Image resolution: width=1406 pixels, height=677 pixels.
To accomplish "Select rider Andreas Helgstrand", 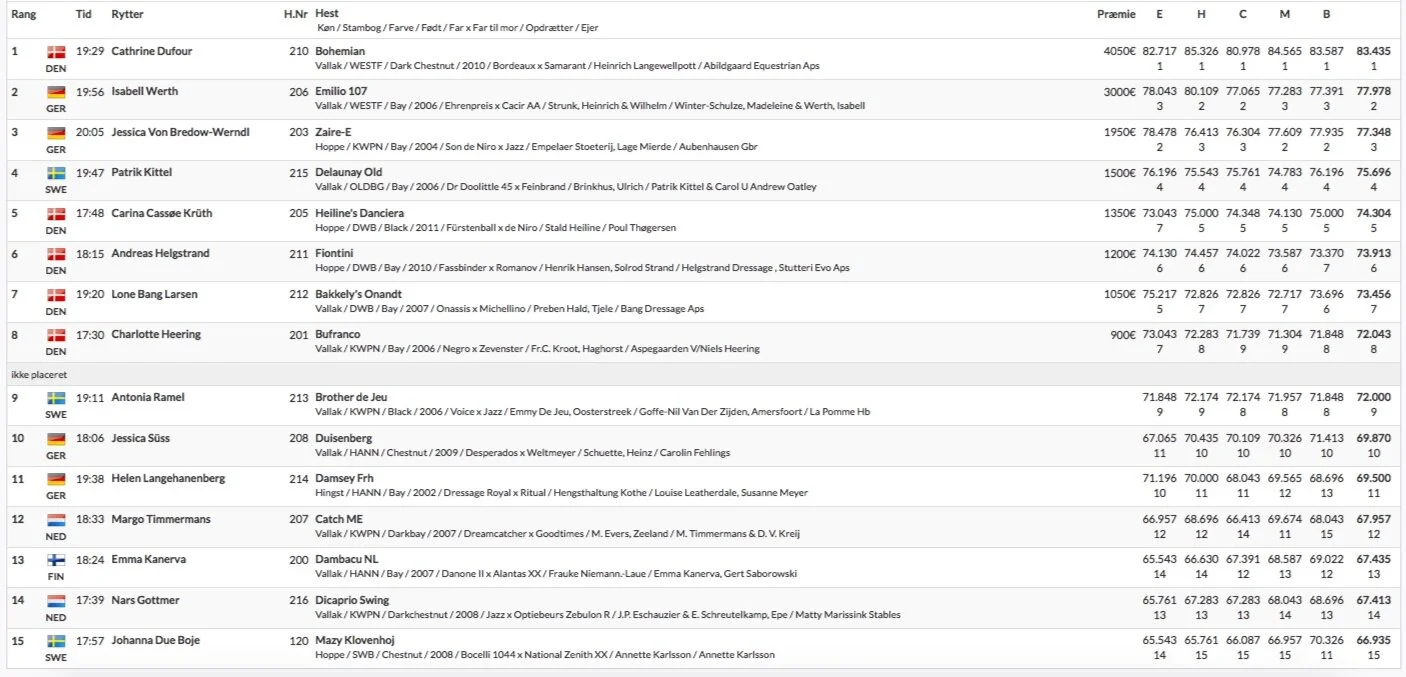I will (x=160, y=253).
